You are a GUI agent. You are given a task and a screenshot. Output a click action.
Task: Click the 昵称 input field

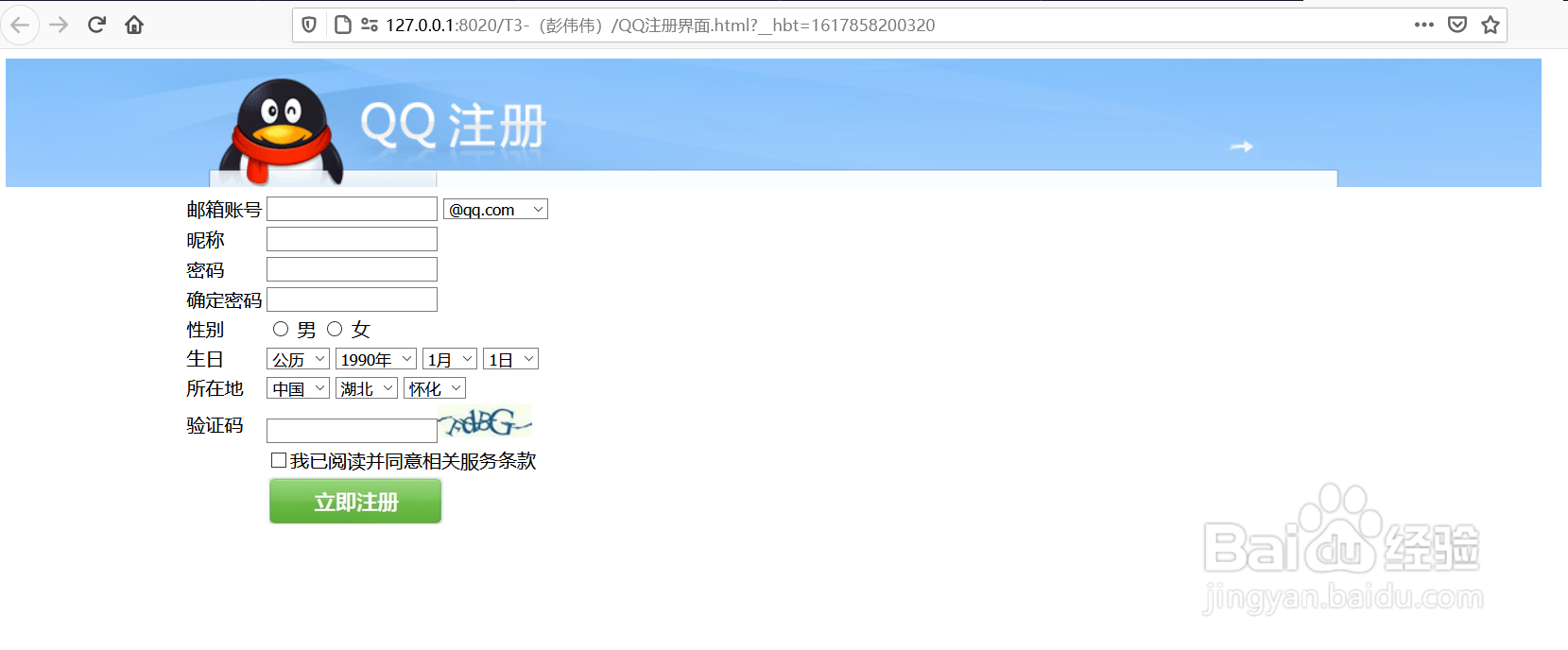pos(352,239)
